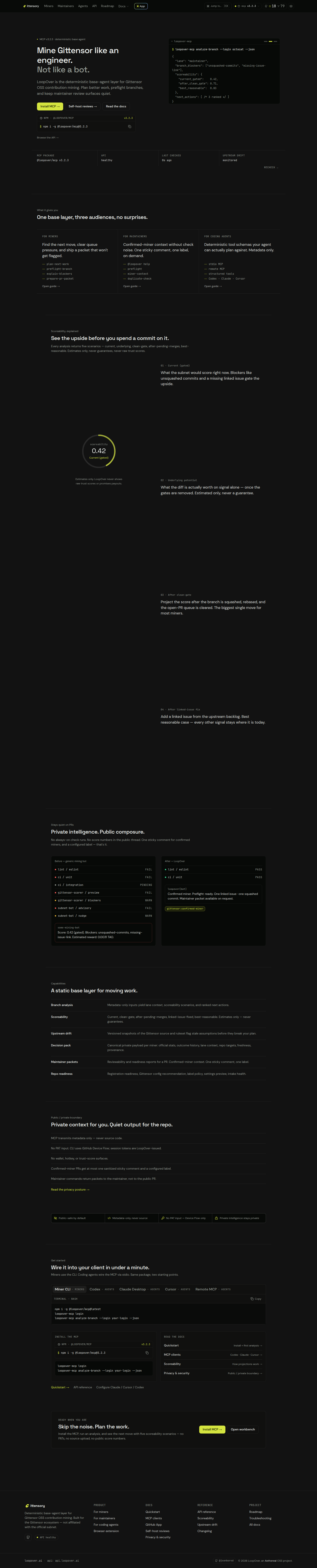
Task: Click the API healthy status badge in footer
Action: (x=46, y=1538)
